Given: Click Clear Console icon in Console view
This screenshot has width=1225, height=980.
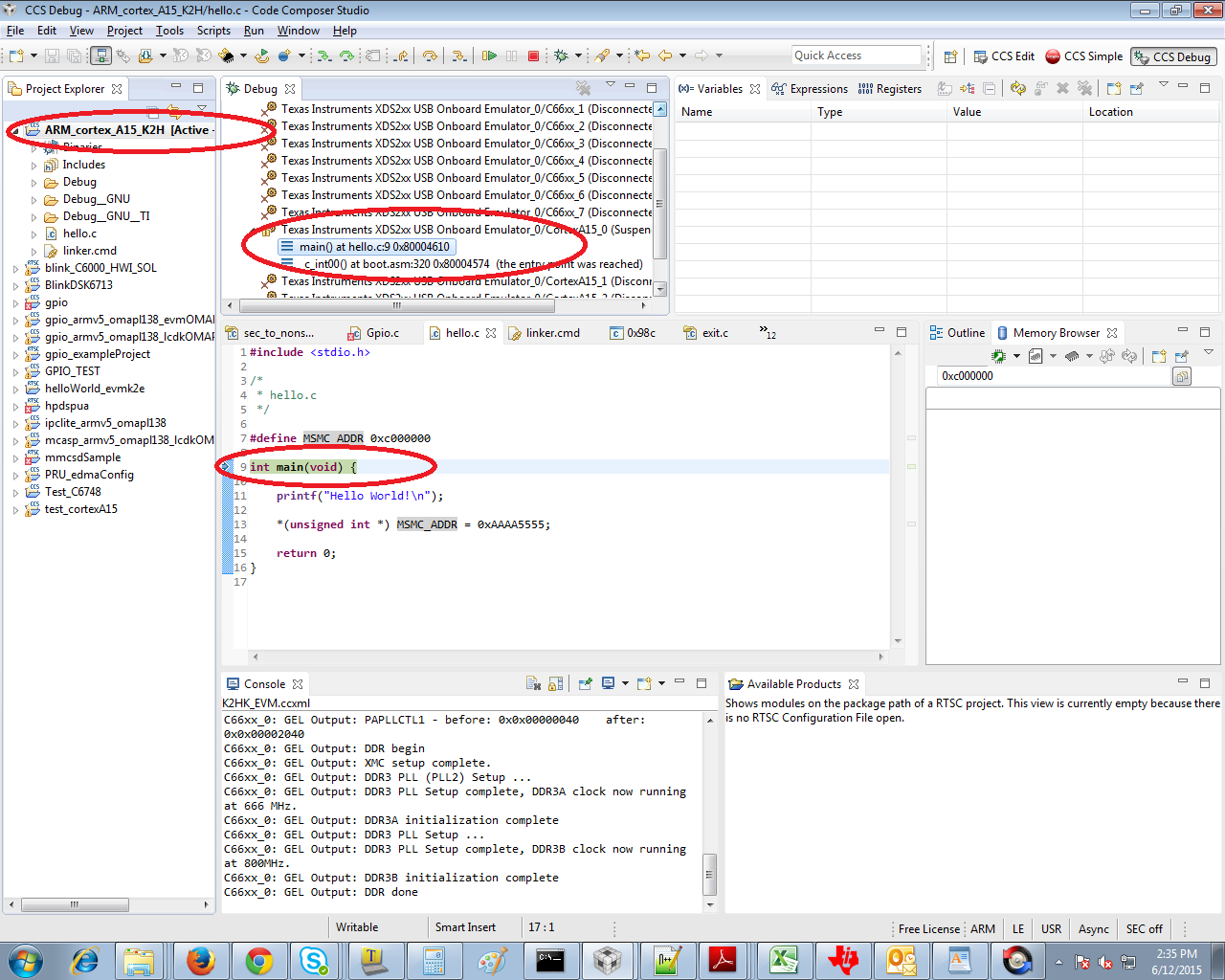Looking at the screenshot, I should click(x=533, y=683).
